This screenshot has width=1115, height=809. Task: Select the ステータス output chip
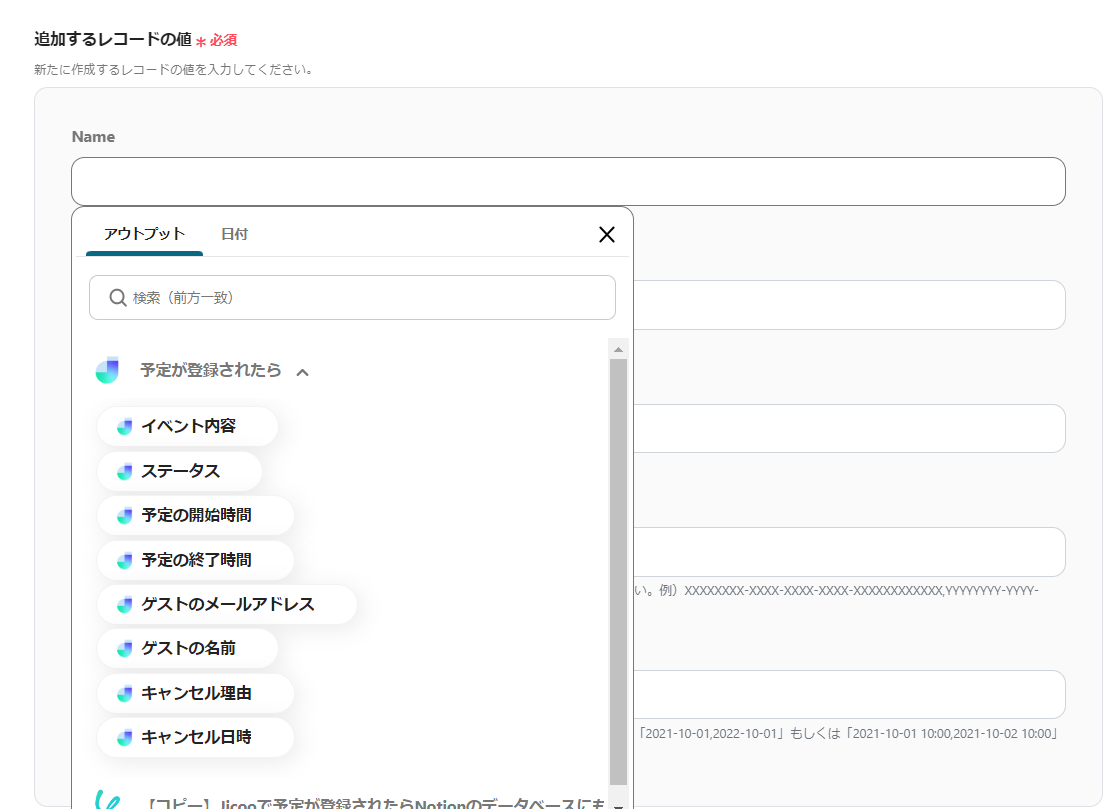(x=180, y=471)
